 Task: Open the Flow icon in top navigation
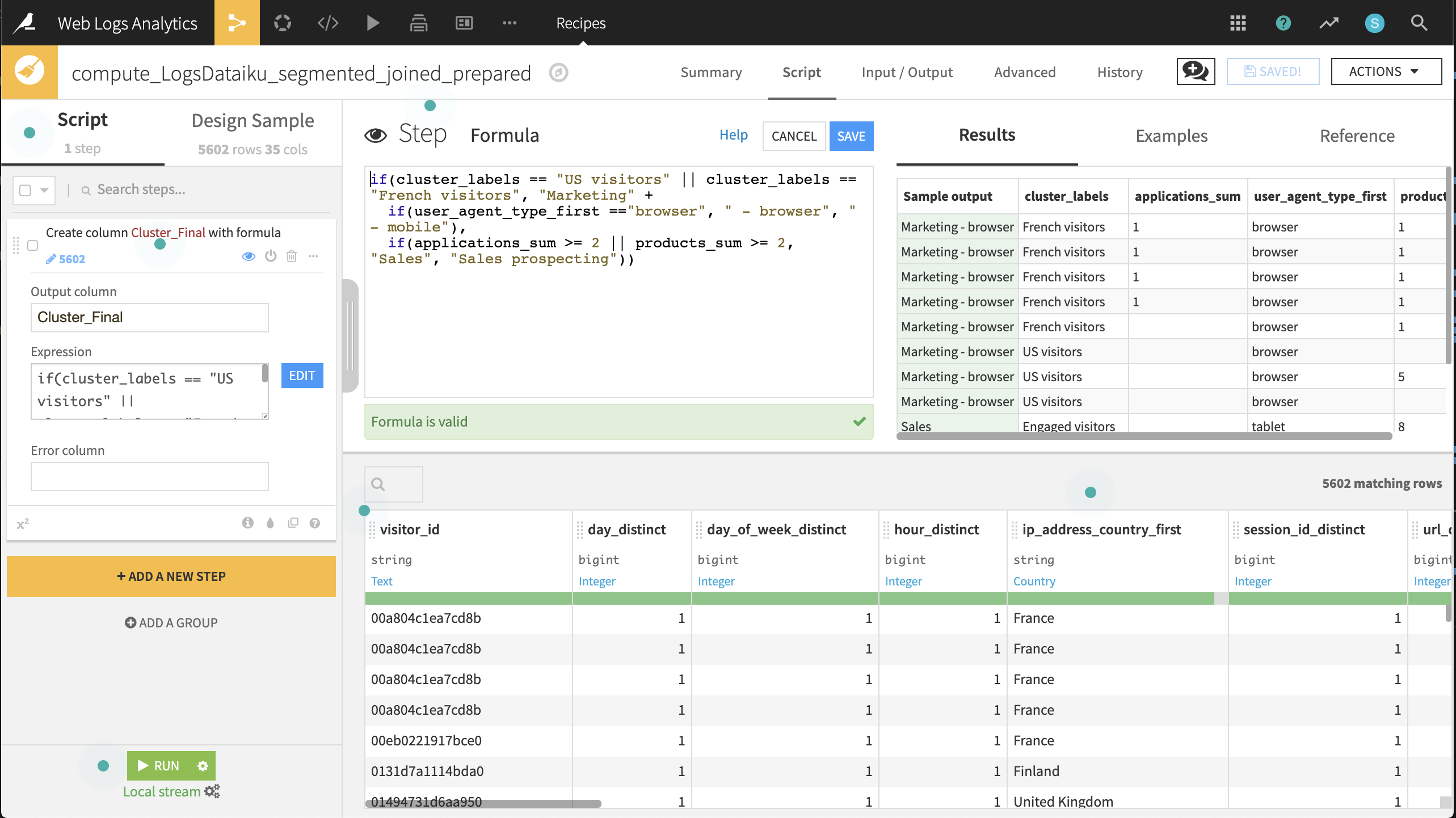click(237, 23)
